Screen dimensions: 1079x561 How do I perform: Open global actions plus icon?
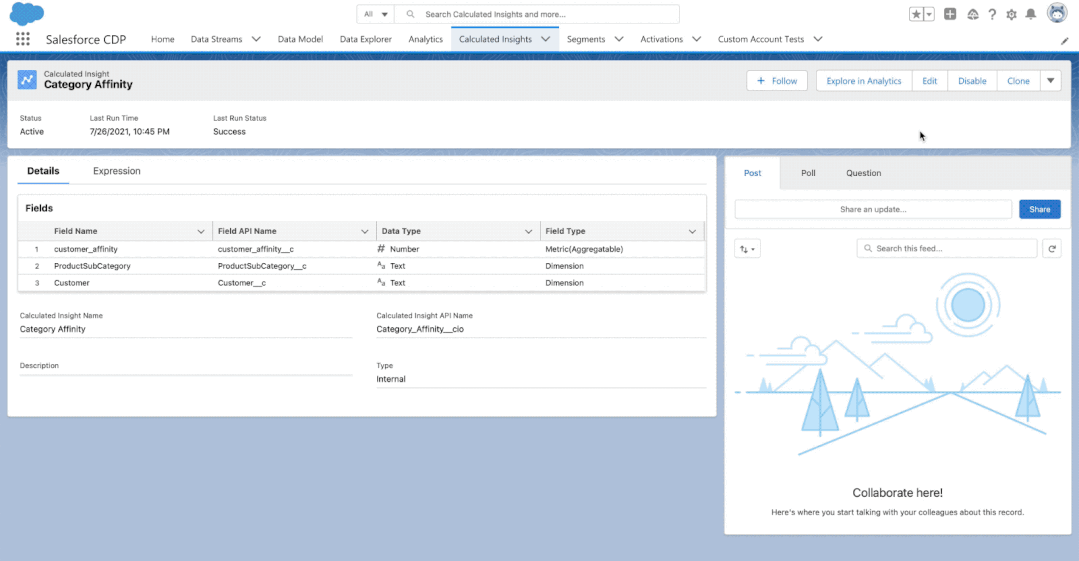pyautogui.click(x=950, y=14)
